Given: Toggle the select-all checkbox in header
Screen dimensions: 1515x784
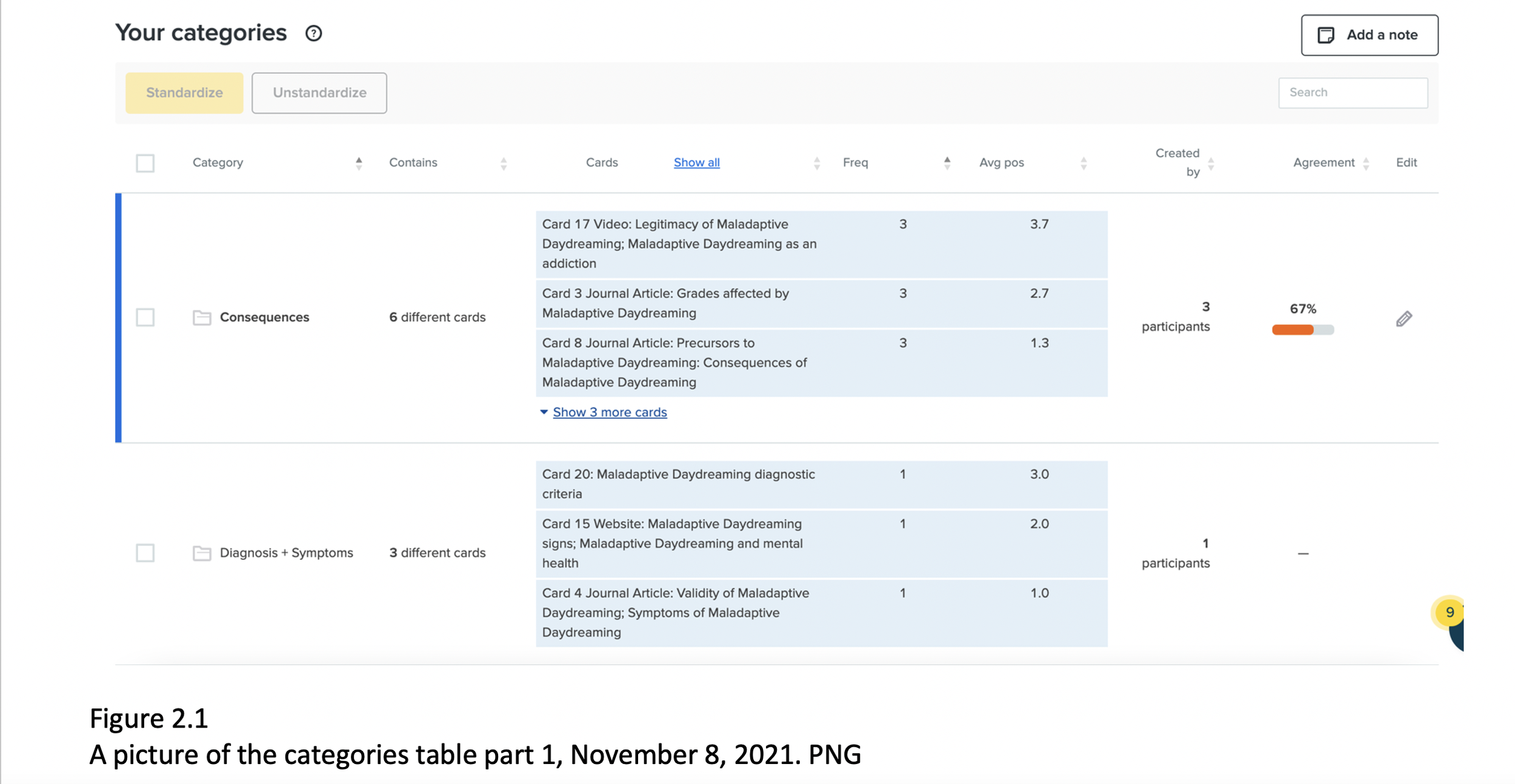Looking at the screenshot, I should pyautogui.click(x=145, y=163).
